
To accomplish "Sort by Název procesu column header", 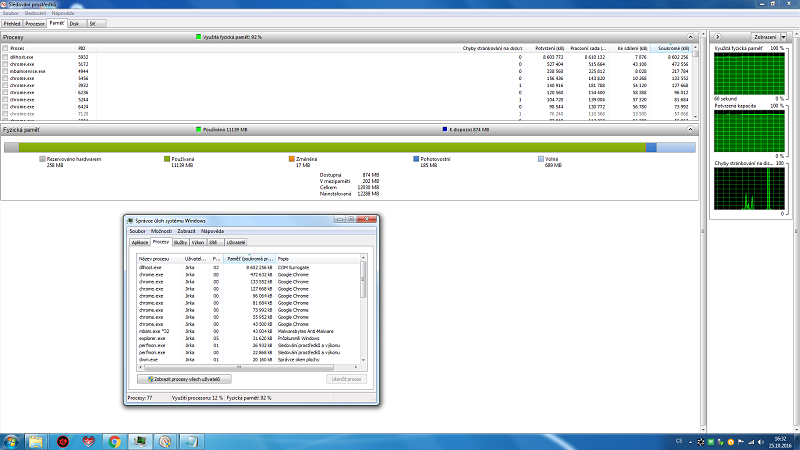I will point(160,259).
